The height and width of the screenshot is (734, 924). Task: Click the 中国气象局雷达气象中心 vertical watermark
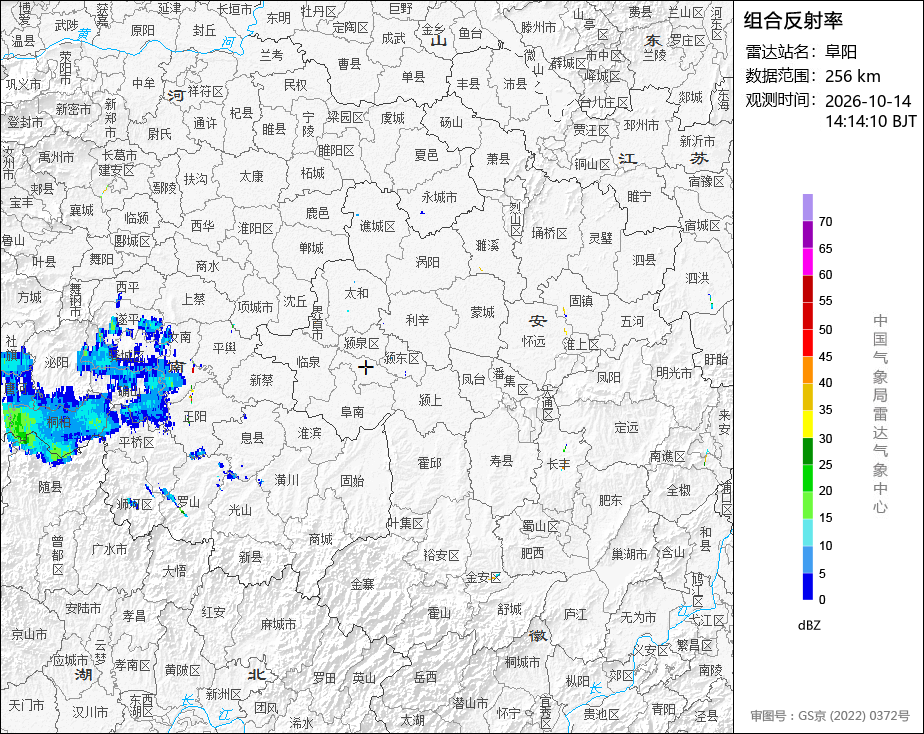(880, 414)
